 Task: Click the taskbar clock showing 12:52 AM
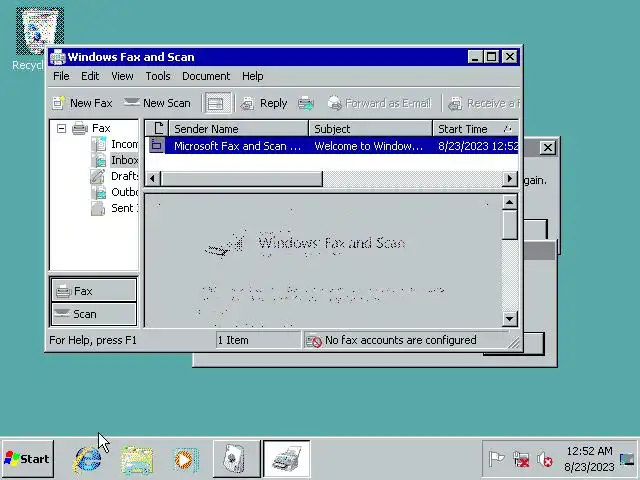point(589,459)
